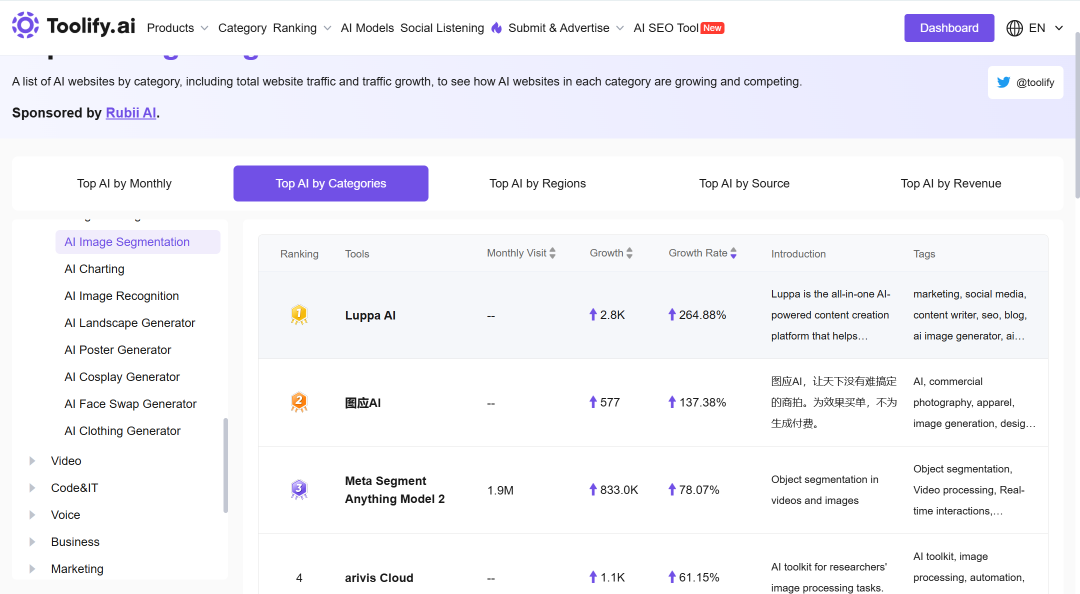Click the Toolify.ai logo icon

coord(25,25)
